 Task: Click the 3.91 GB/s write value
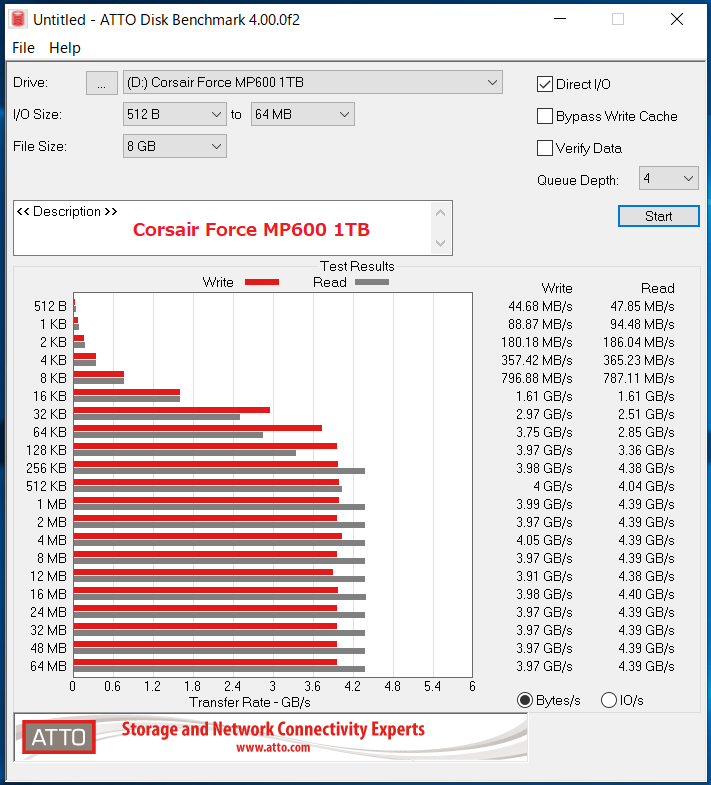click(544, 576)
